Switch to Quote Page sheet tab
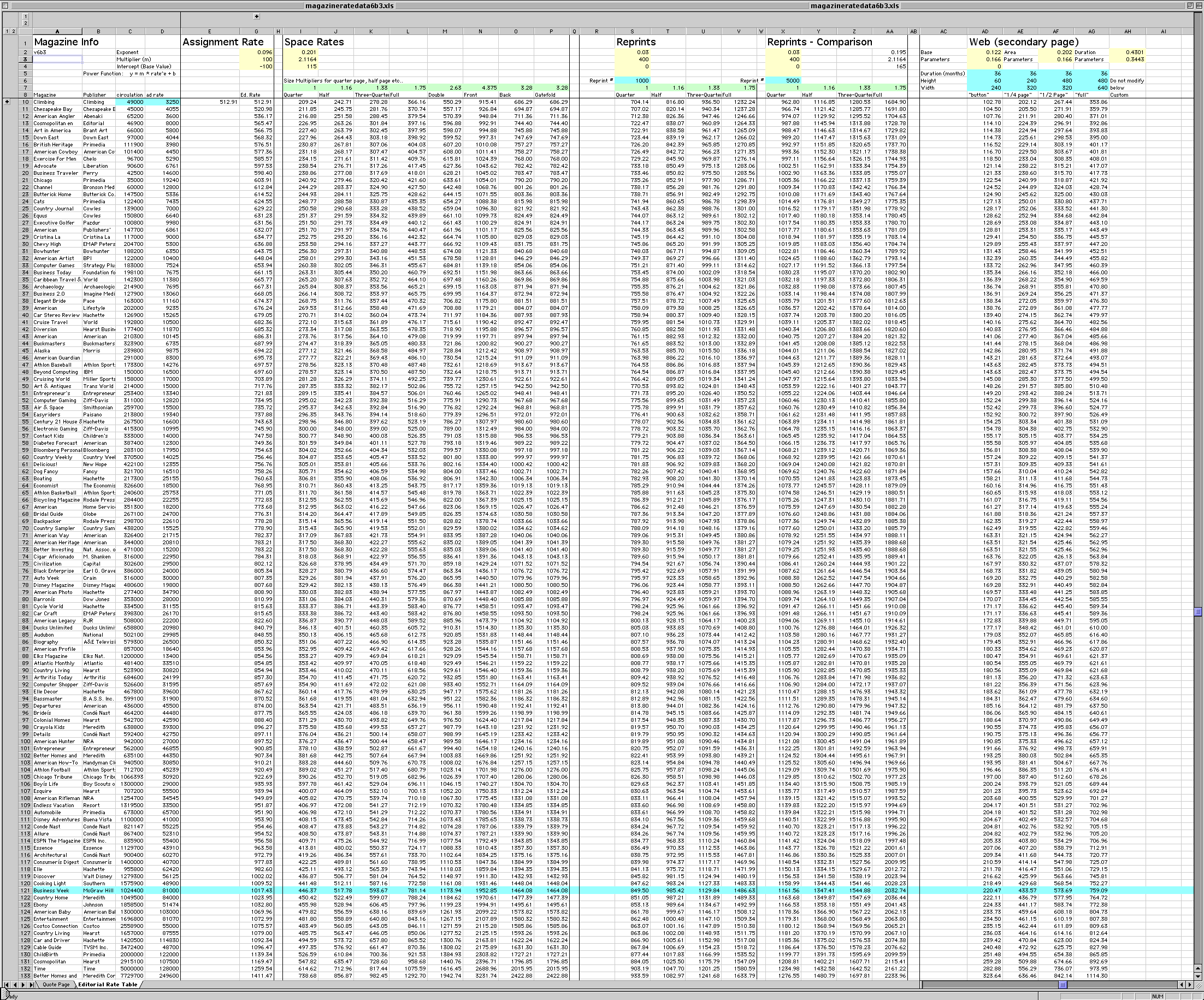 56,985
